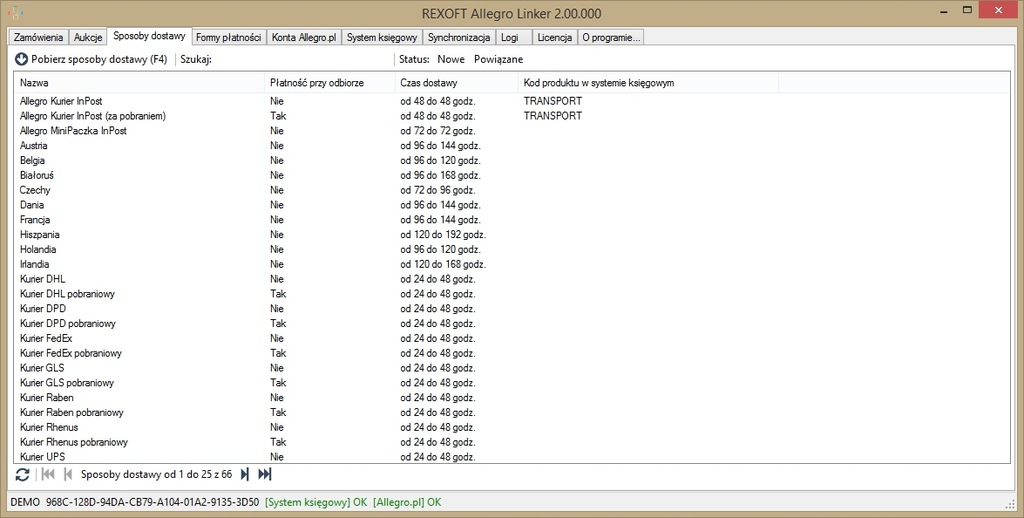Select the Belgia delivery row
The image size is (1024, 518).
pos(512,160)
